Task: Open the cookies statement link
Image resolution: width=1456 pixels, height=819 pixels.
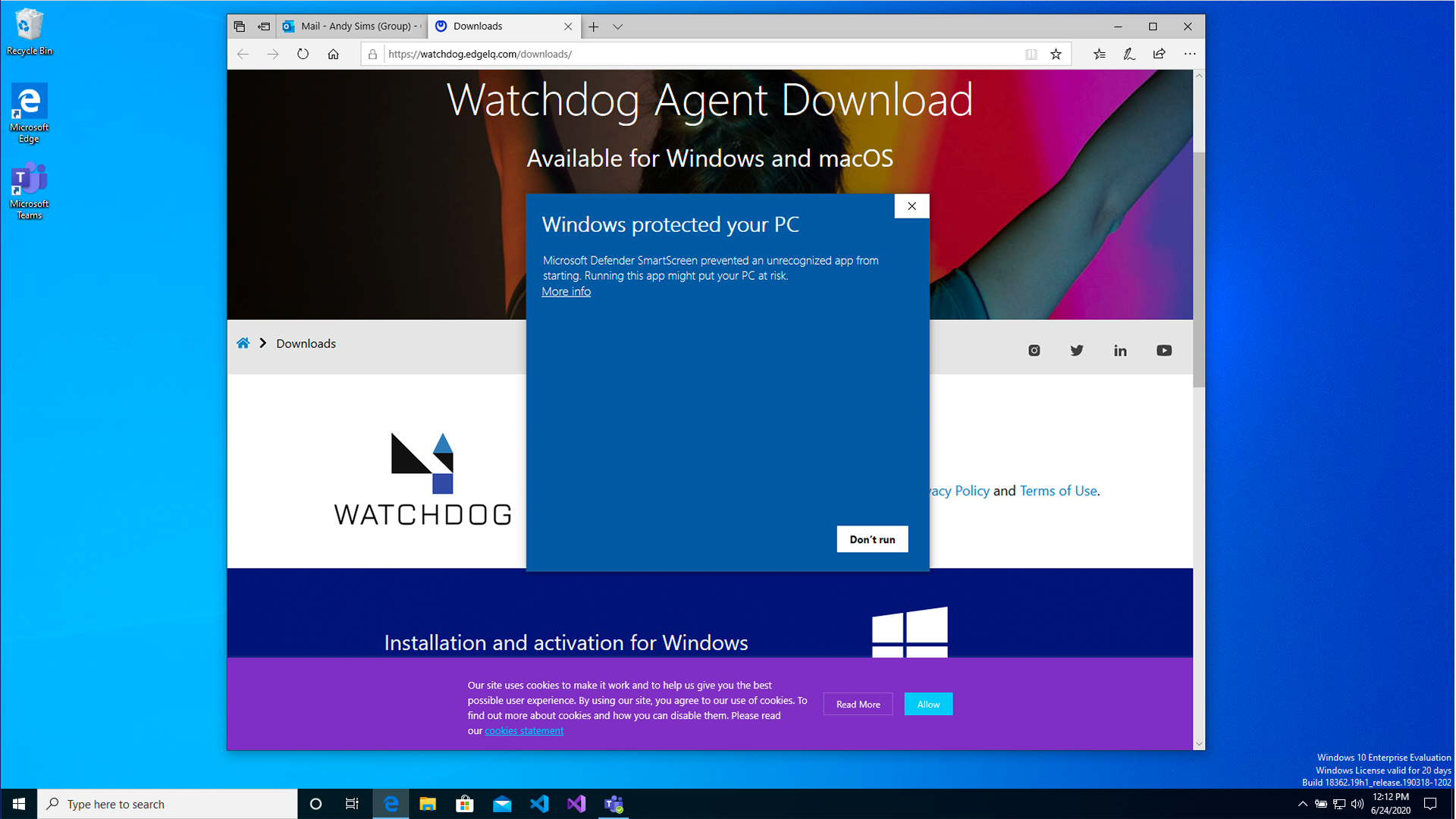Action: point(524,731)
